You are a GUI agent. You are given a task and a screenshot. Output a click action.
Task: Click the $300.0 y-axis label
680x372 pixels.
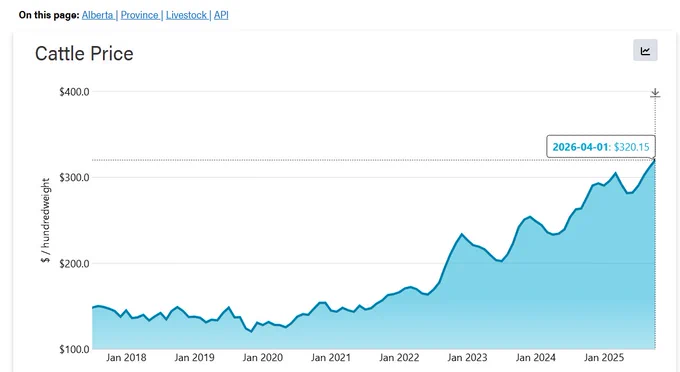(74, 177)
